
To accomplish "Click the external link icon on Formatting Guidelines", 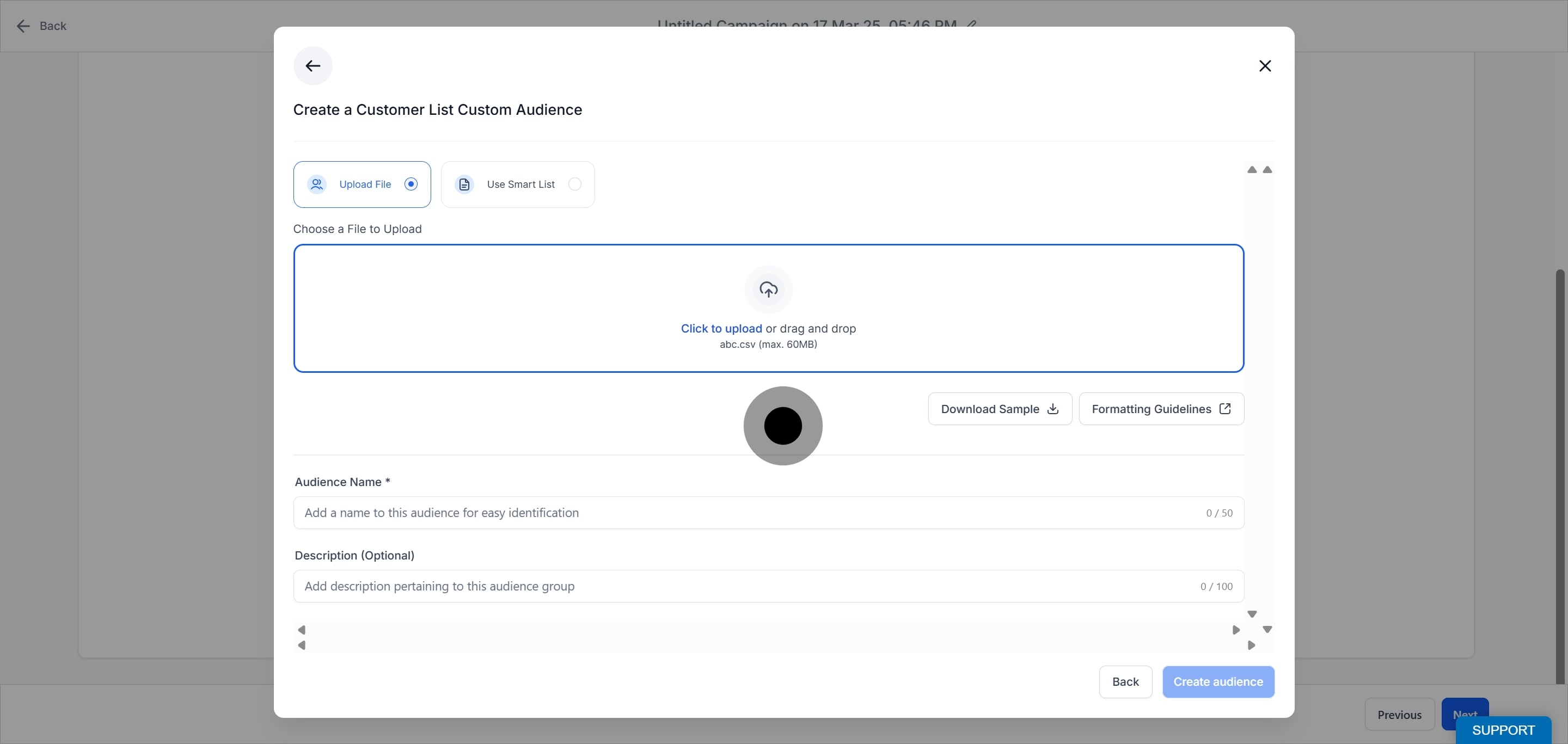I will point(1224,409).
